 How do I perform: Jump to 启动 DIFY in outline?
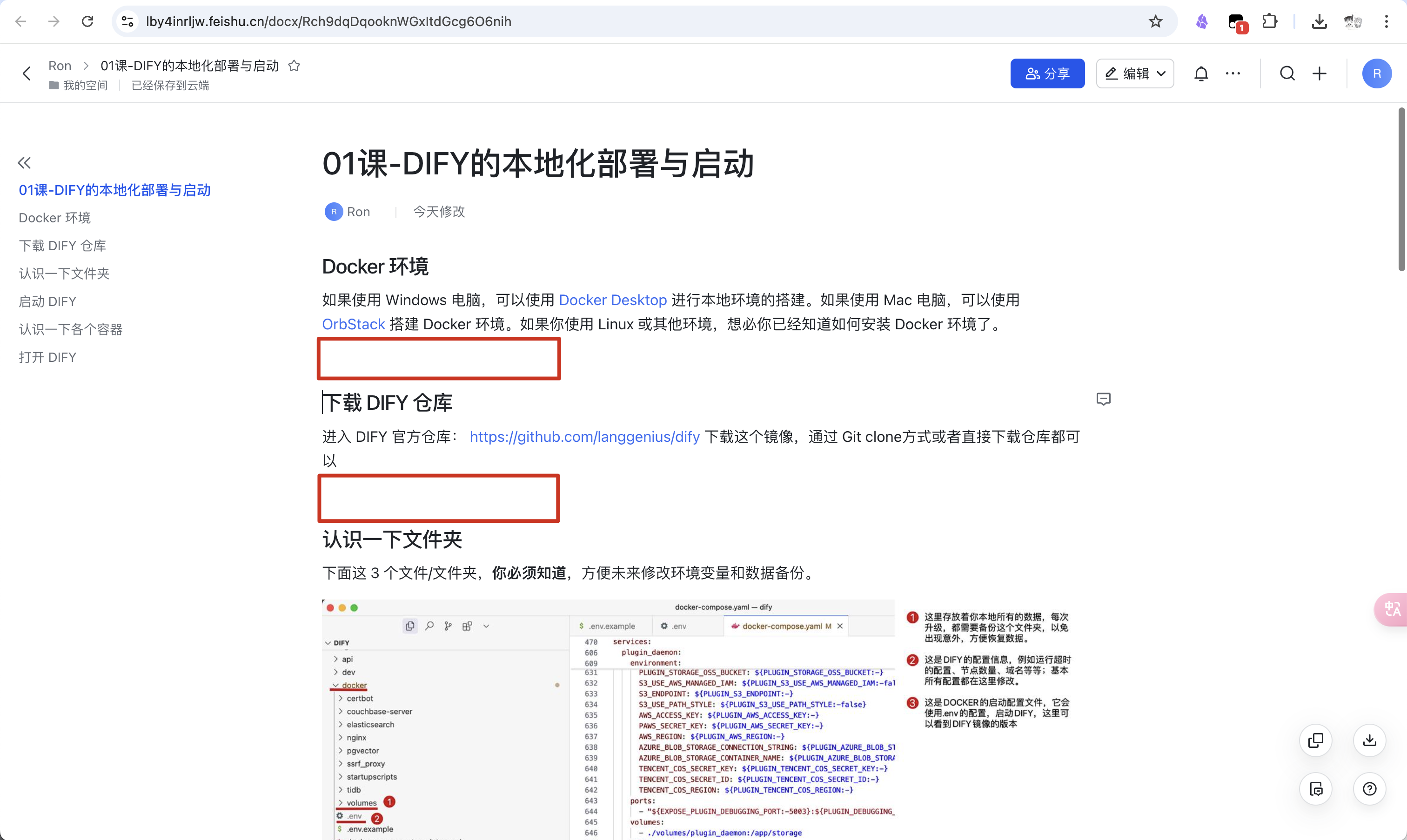click(47, 302)
